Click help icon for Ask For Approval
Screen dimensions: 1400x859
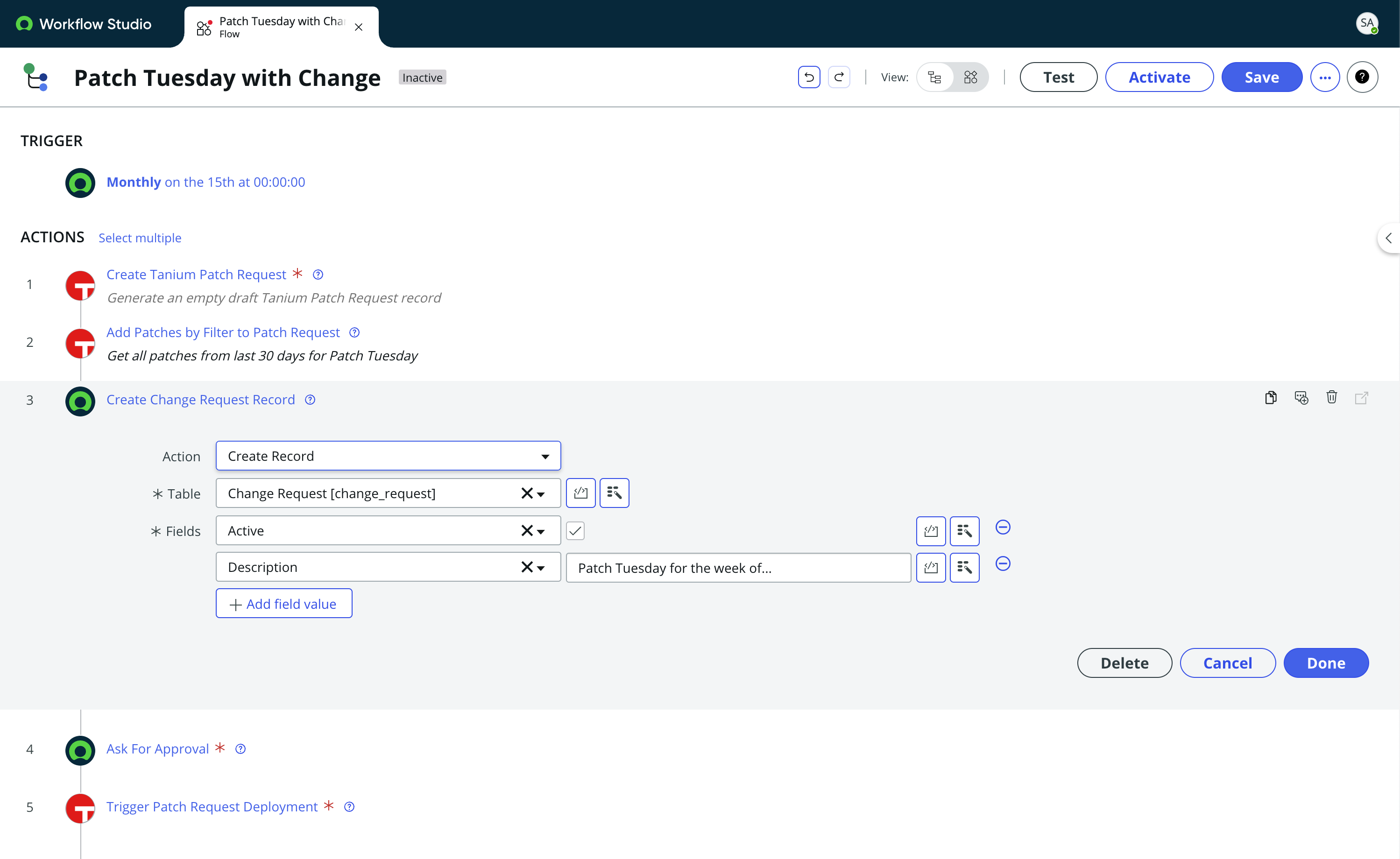240,749
